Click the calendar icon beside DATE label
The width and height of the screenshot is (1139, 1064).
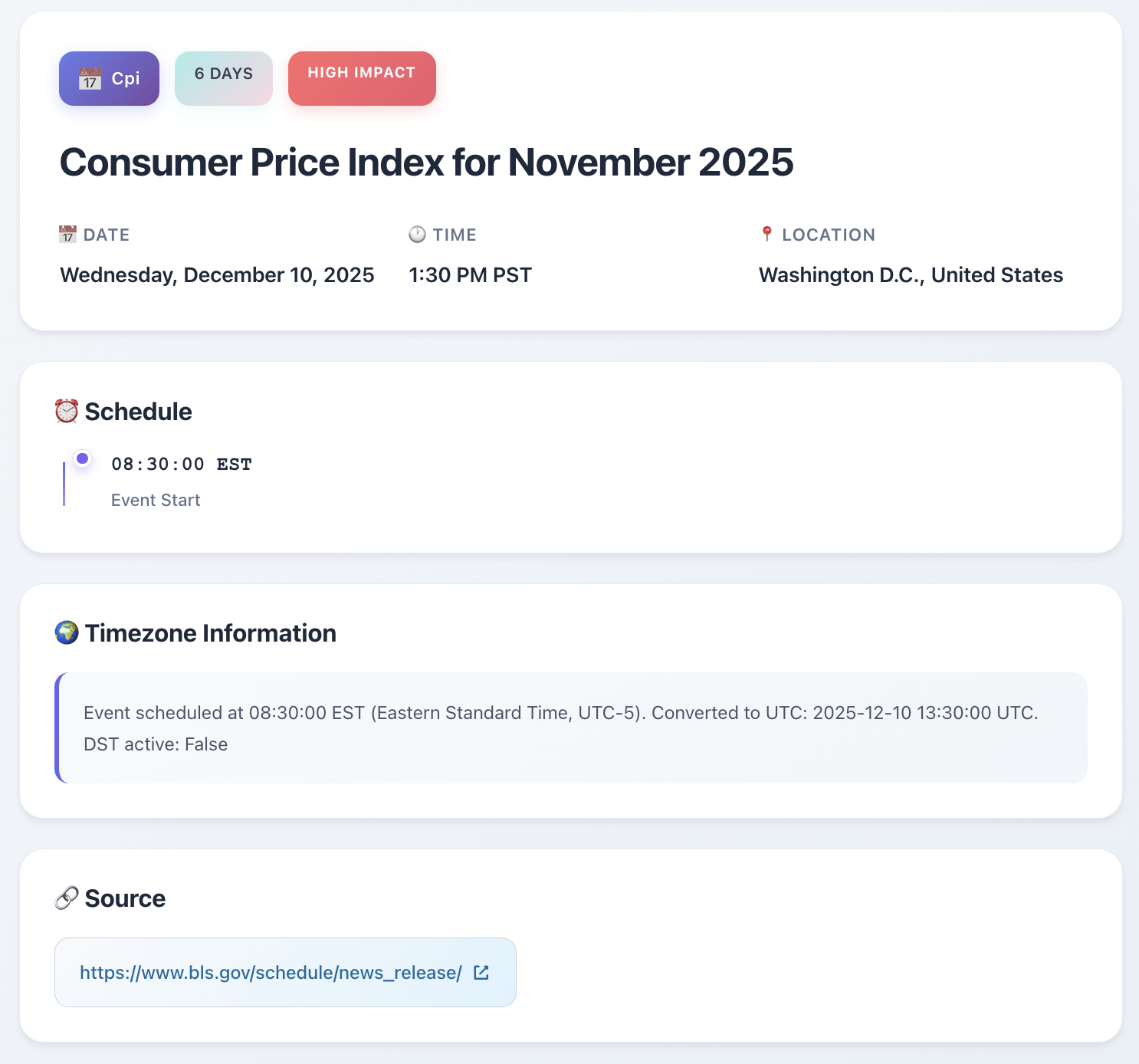pyautogui.click(x=68, y=235)
